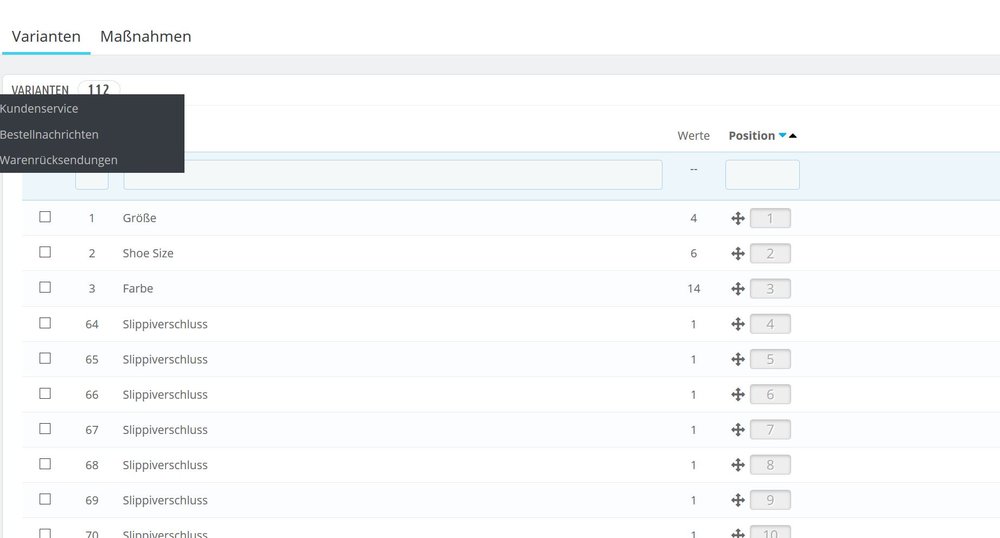Screen dimensions: 1000x538
Task: Click ID cell 65 in the table
Action: [92, 360]
